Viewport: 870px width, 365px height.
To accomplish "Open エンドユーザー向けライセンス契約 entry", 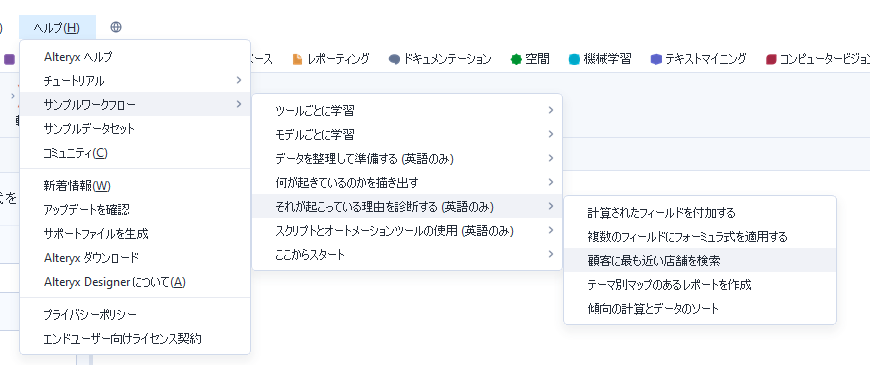I will click(x=135, y=338).
